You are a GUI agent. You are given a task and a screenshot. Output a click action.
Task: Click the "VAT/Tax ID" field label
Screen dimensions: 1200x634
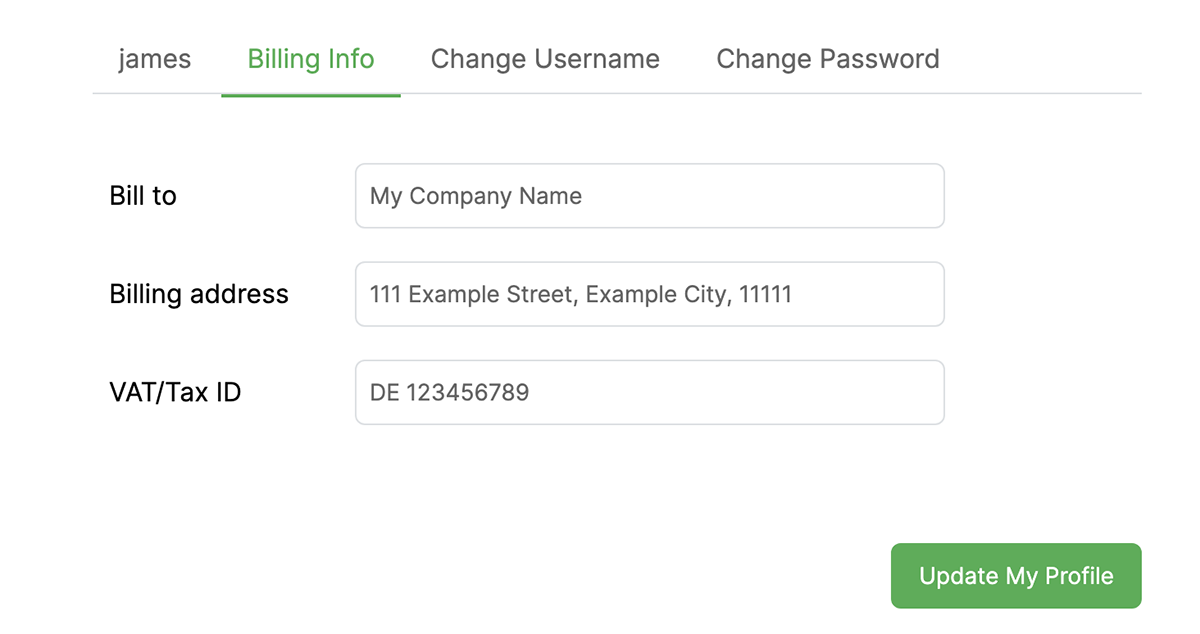point(175,392)
